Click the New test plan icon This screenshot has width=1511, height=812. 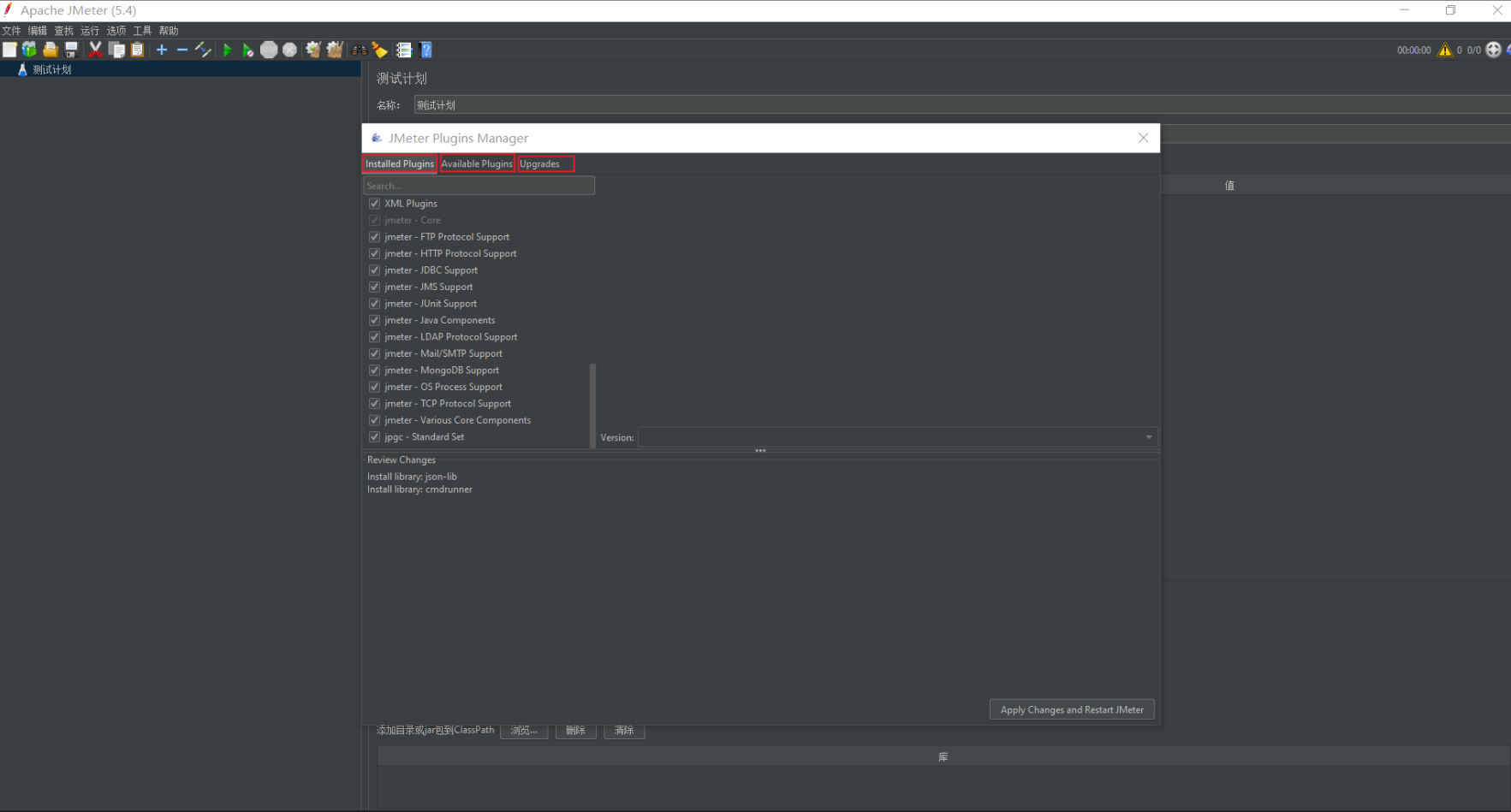point(9,50)
